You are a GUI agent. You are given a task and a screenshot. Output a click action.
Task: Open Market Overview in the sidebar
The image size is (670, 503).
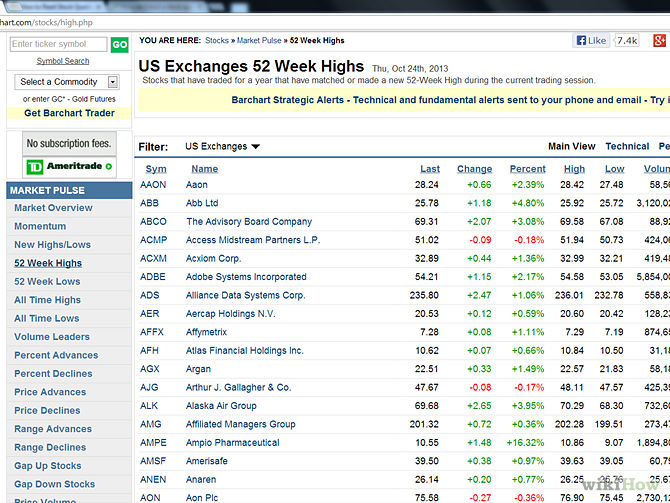coord(53,208)
